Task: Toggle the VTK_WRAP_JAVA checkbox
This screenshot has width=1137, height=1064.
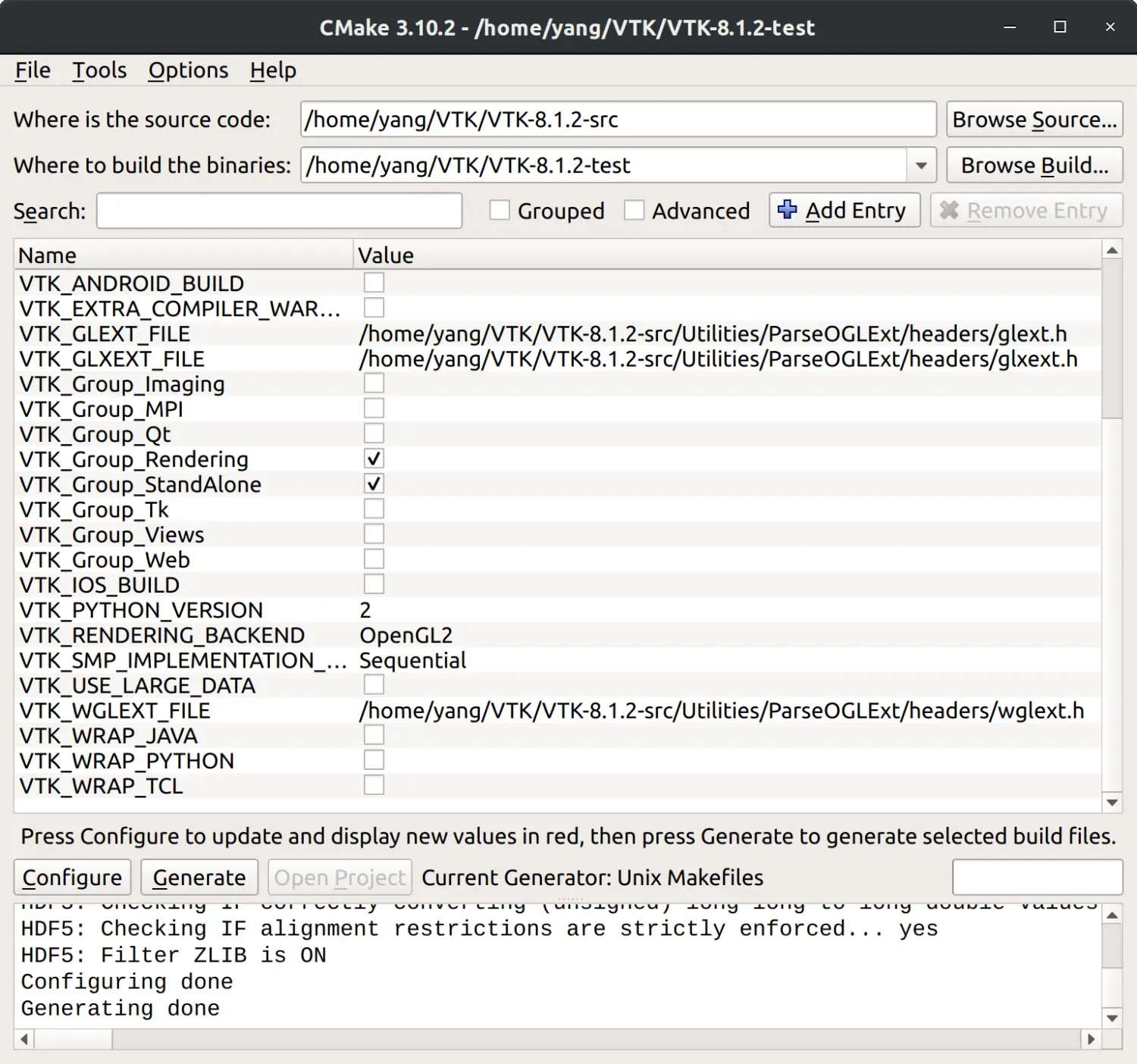Action: [374, 735]
